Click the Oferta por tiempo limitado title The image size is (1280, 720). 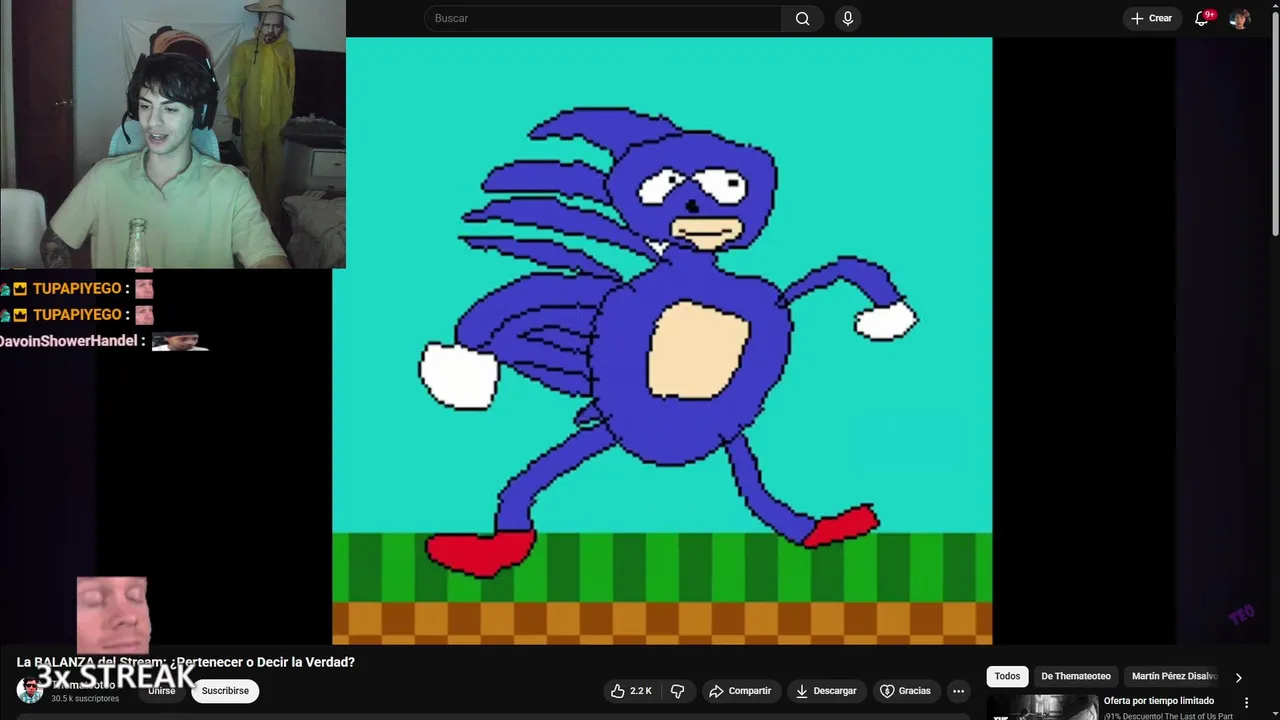[x=1159, y=701]
